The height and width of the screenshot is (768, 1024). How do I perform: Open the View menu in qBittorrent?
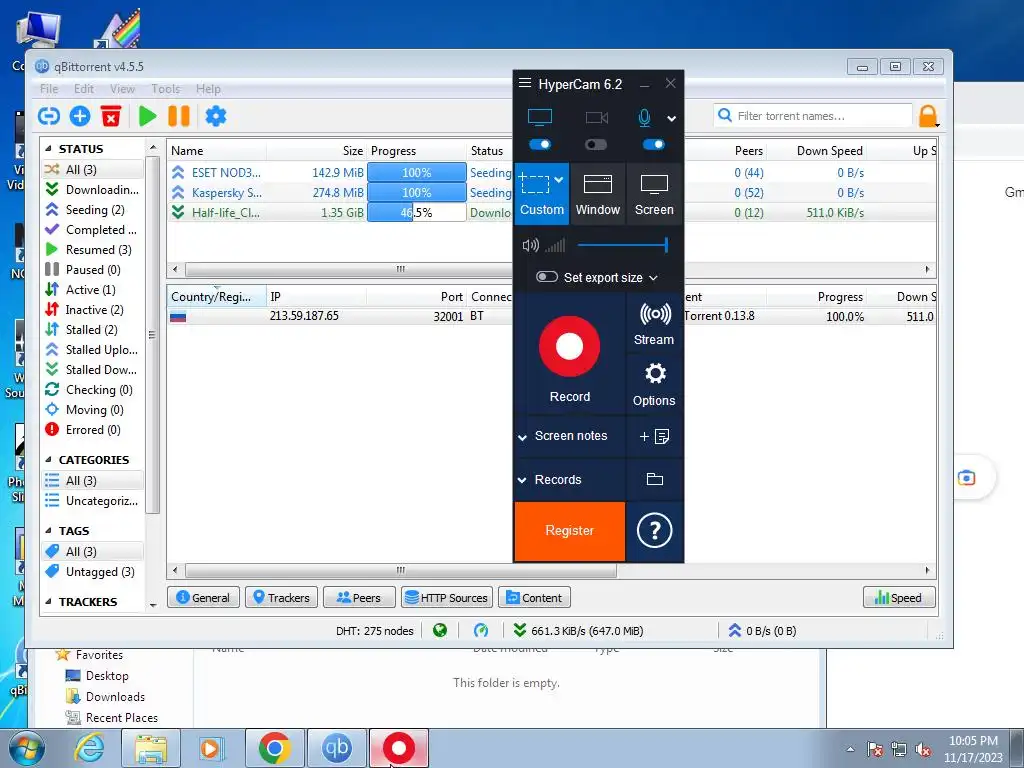122,89
